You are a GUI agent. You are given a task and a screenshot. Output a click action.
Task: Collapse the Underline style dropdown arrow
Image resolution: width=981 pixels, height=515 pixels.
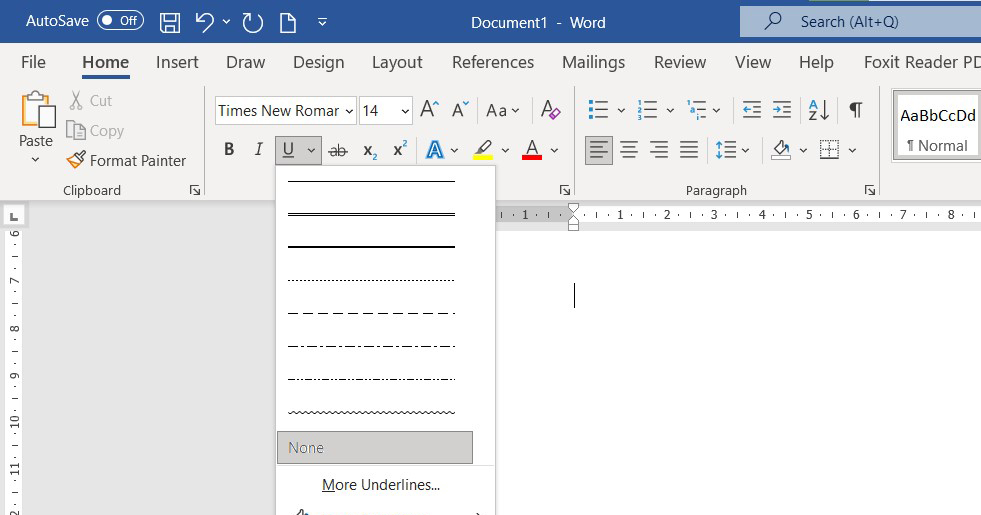click(311, 150)
